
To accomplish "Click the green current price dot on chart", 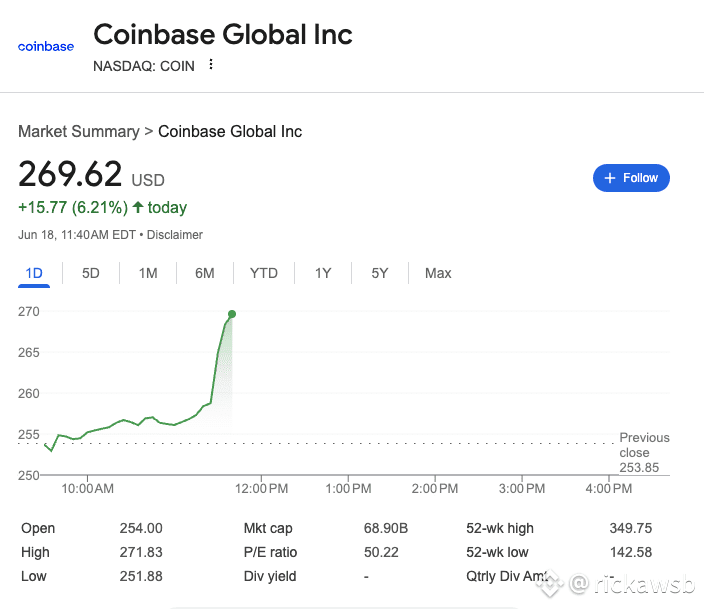I will pos(232,314).
